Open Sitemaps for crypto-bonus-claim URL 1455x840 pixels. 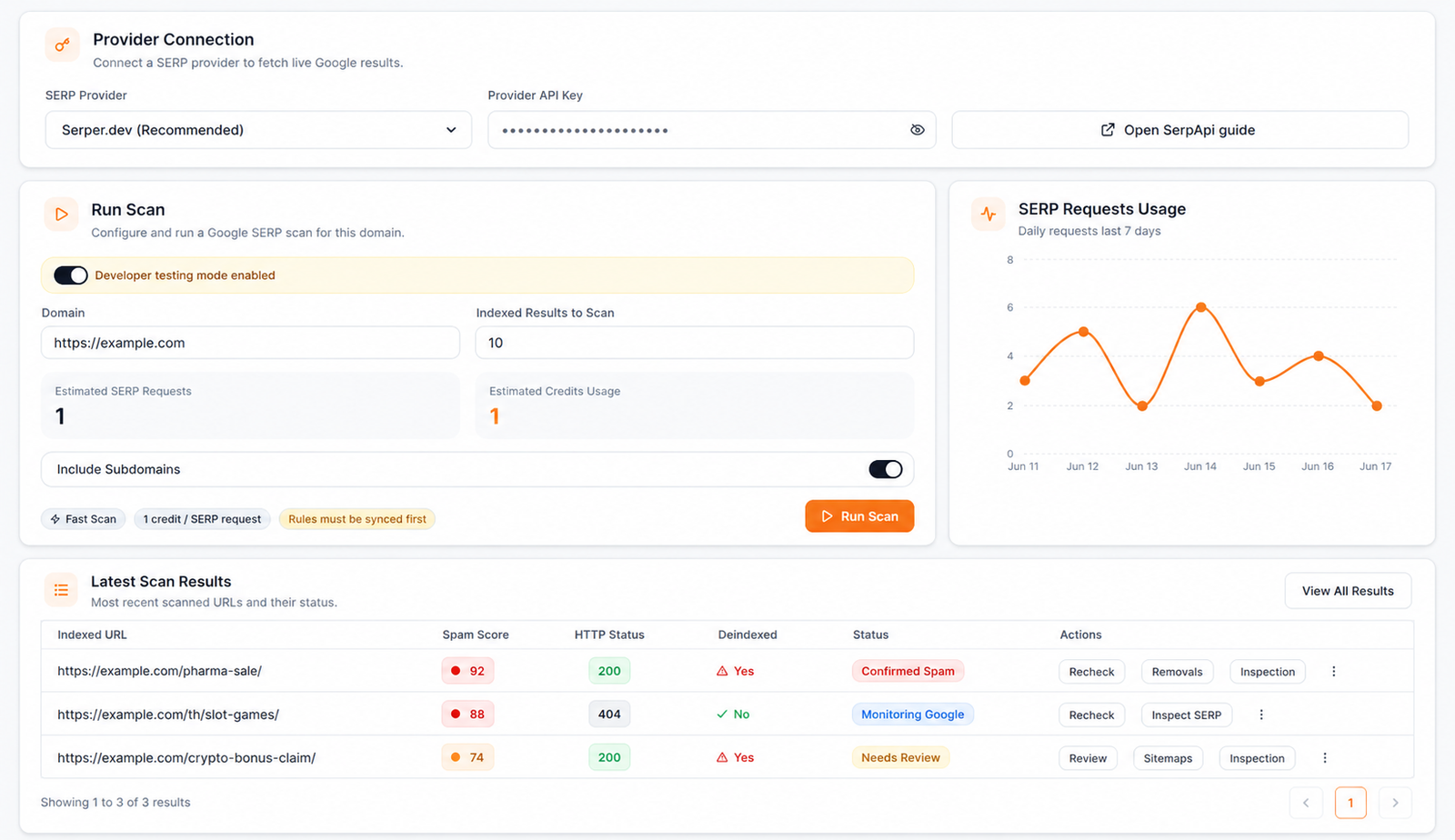[1168, 758]
